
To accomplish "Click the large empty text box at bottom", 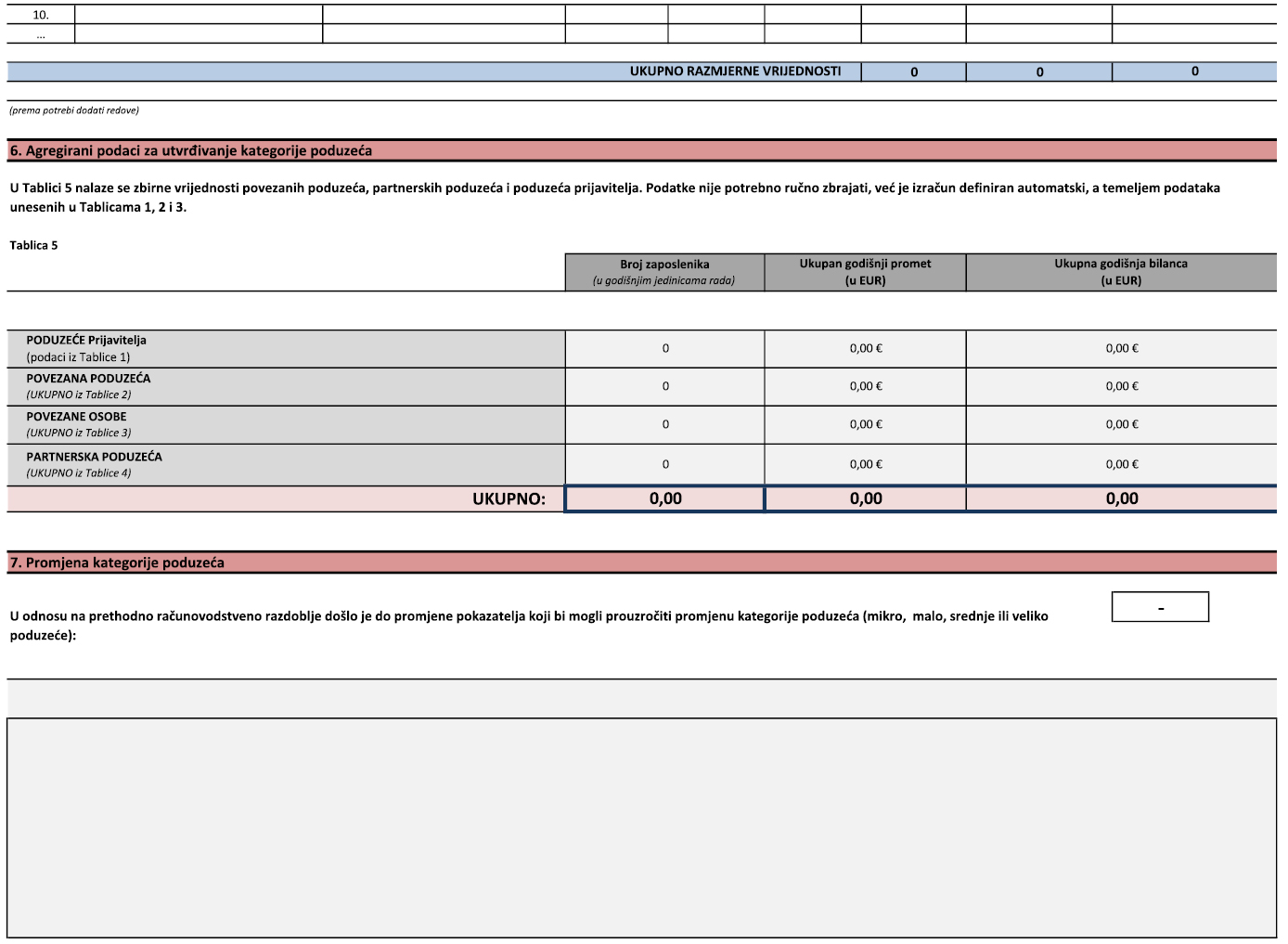I will coord(641,827).
